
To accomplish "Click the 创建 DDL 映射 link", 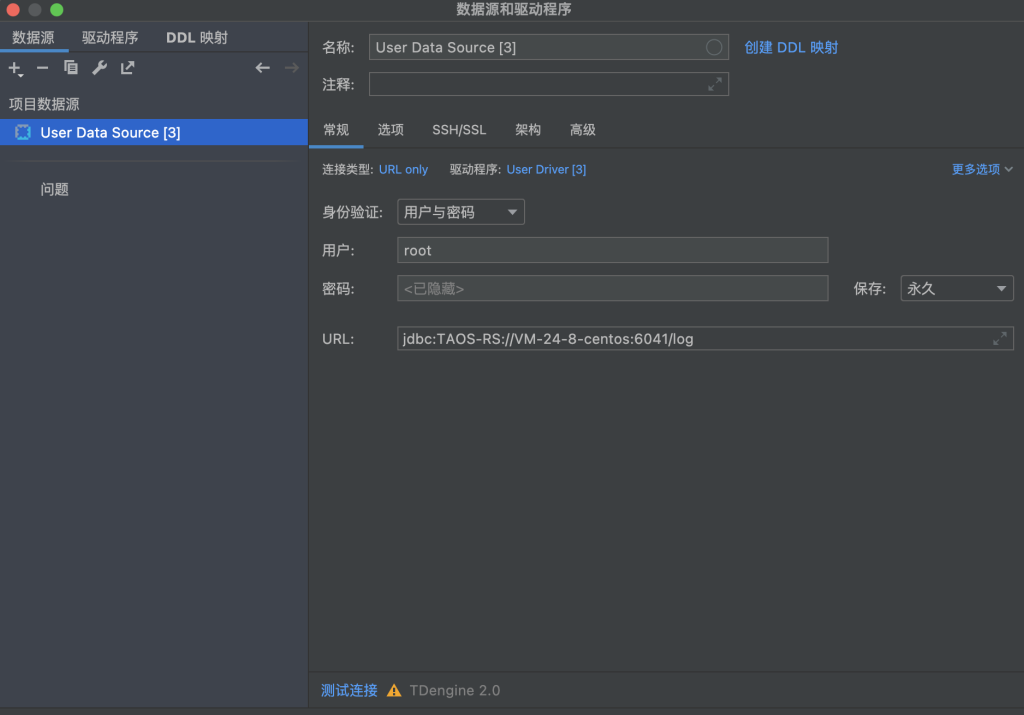I will [792, 46].
